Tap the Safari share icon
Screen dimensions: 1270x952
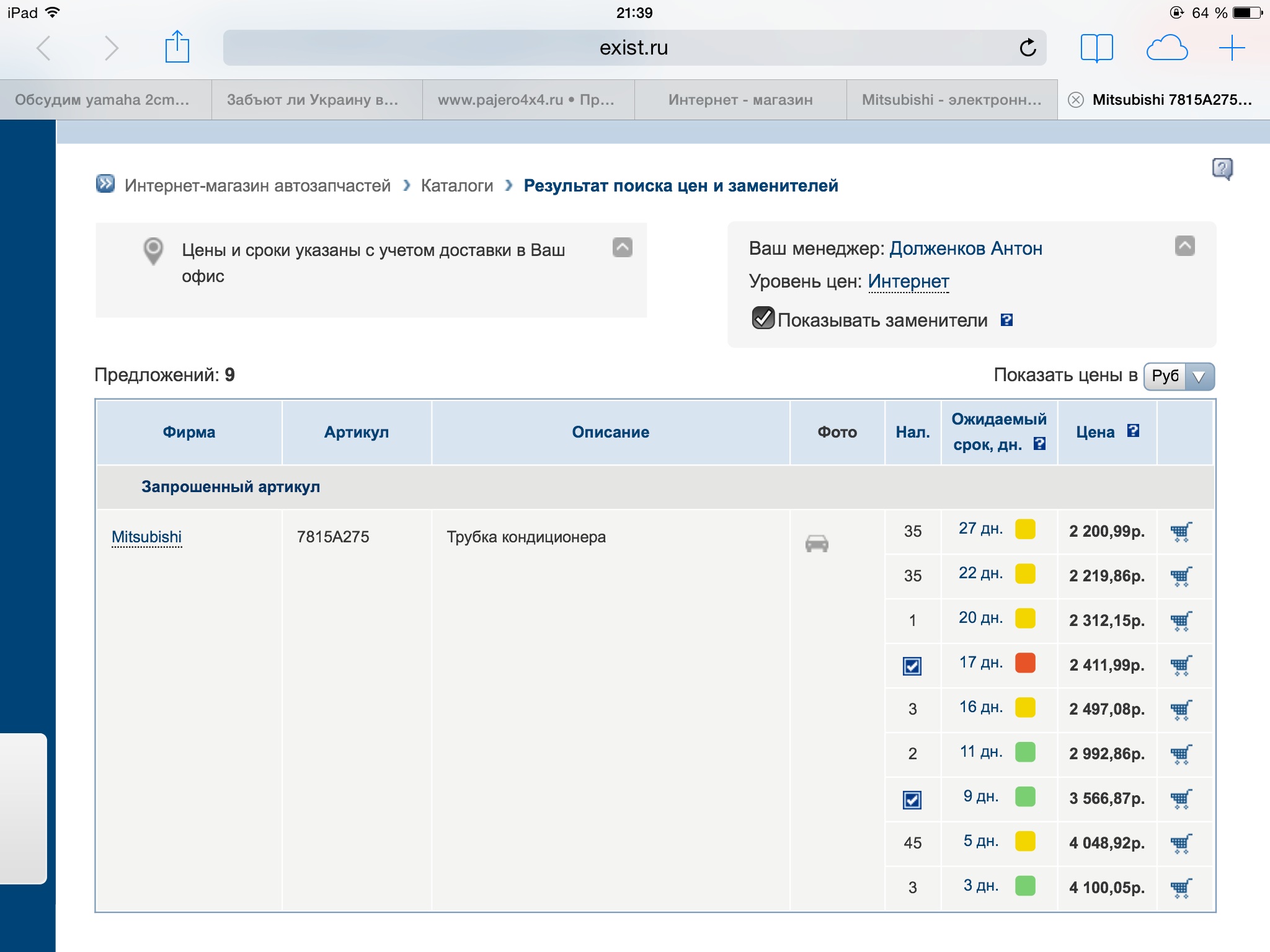177,47
